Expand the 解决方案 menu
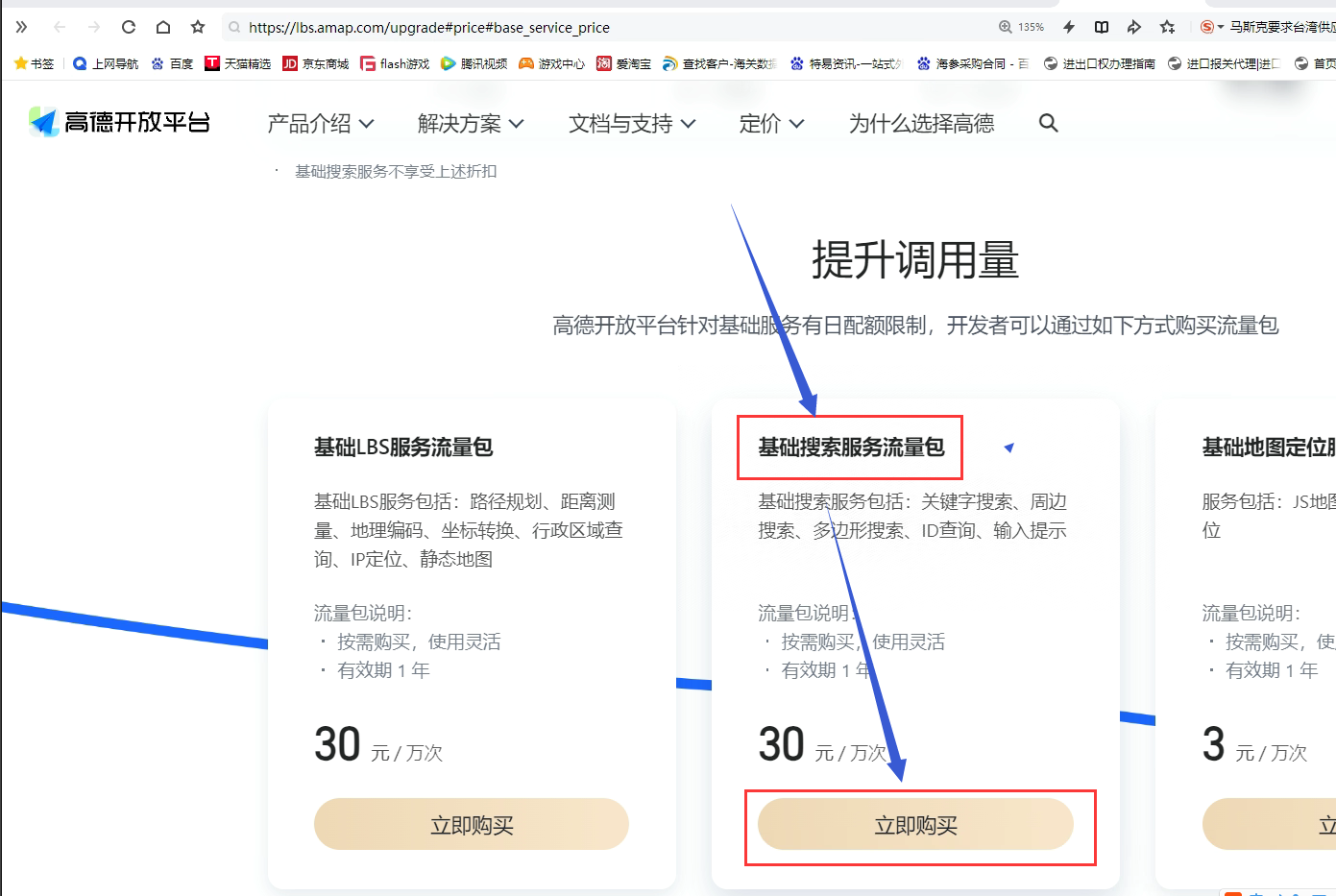This screenshot has height=896, width=1336. click(471, 123)
